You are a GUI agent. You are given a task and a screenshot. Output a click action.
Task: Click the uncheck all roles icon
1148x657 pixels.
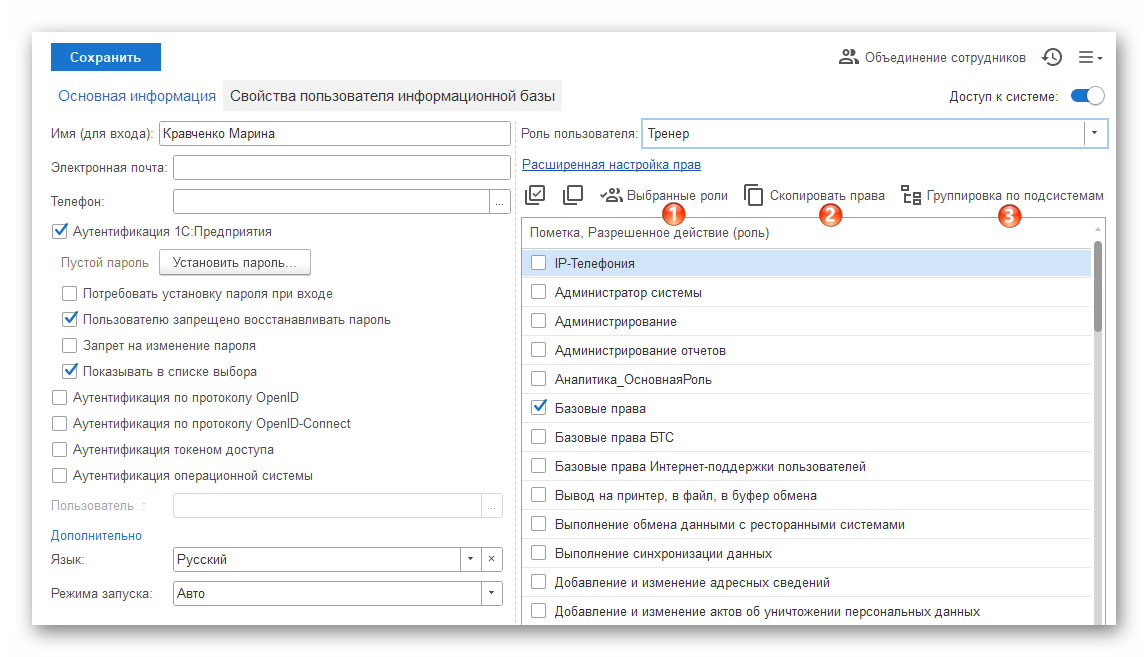(573, 196)
